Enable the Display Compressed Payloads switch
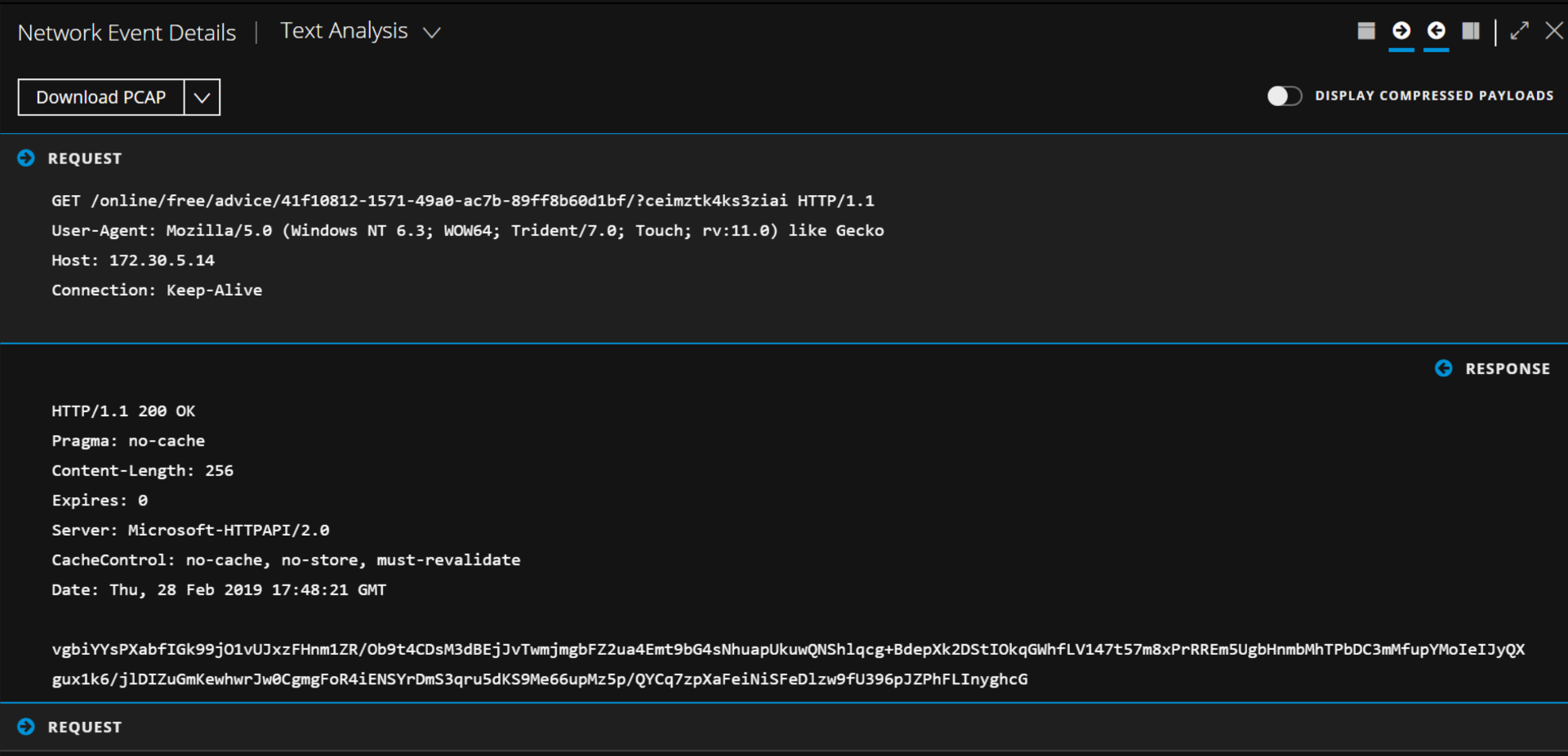 click(x=1285, y=96)
